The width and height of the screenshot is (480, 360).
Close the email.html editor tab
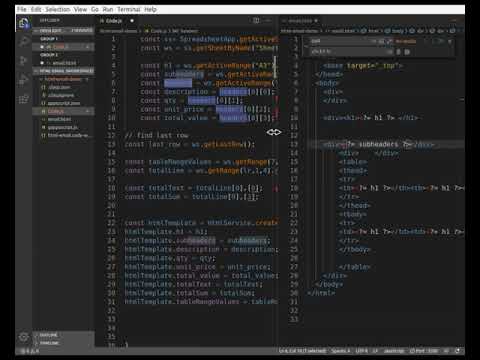click(x=316, y=21)
